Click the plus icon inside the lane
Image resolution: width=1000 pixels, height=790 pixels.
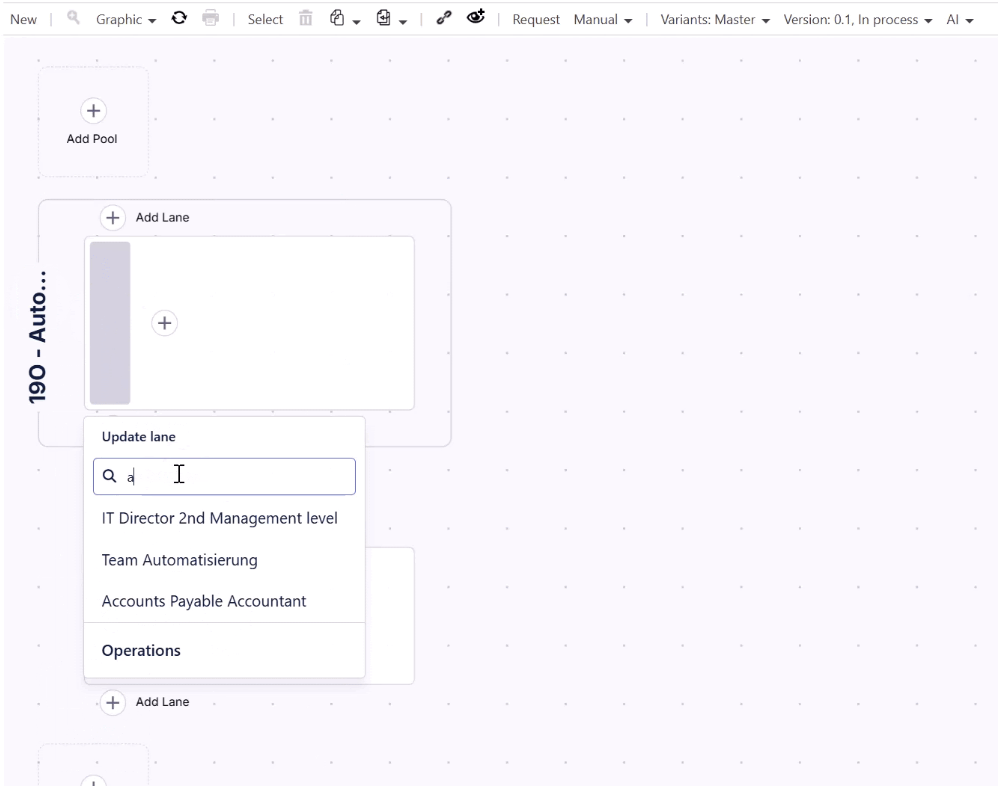pyautogui.click(x=165, y=323)
